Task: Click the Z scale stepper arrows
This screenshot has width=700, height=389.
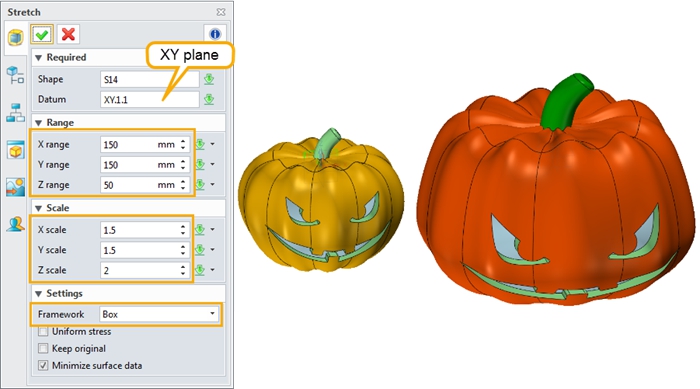Action: coord(183,270)
